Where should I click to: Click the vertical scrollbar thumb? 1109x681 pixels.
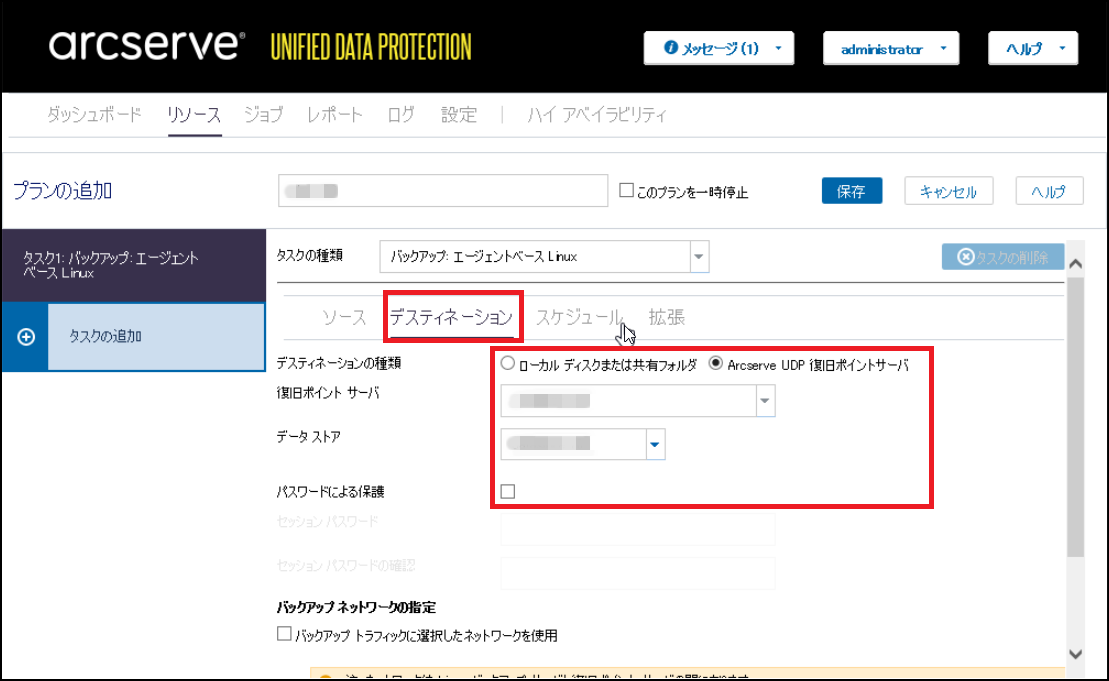tap(1076, 417)
